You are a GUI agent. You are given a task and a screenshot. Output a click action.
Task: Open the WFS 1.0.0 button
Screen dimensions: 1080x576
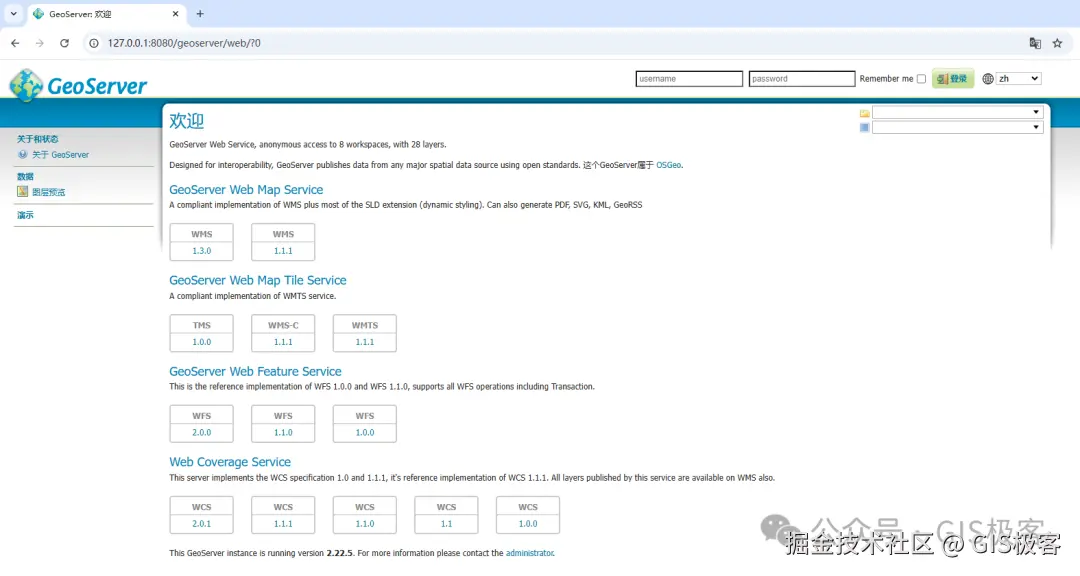click(365, 424)
